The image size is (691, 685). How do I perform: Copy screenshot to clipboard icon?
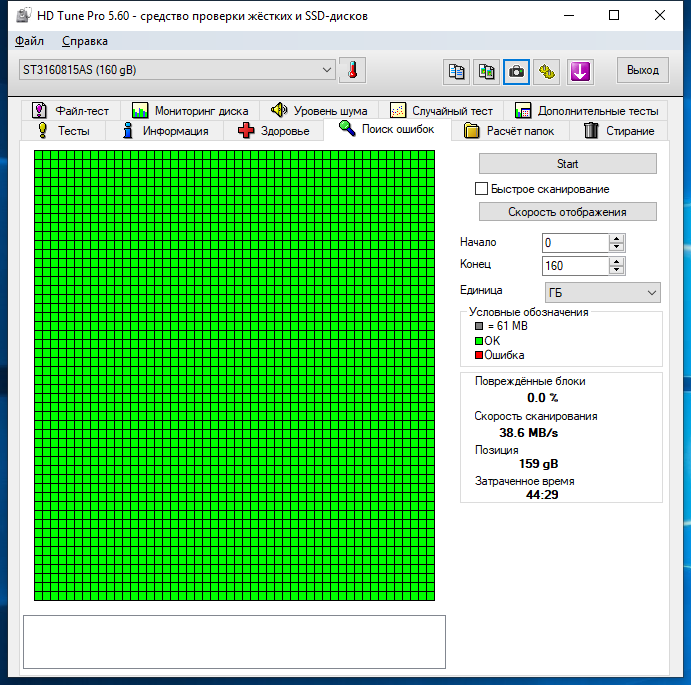[x=486, y=71]
